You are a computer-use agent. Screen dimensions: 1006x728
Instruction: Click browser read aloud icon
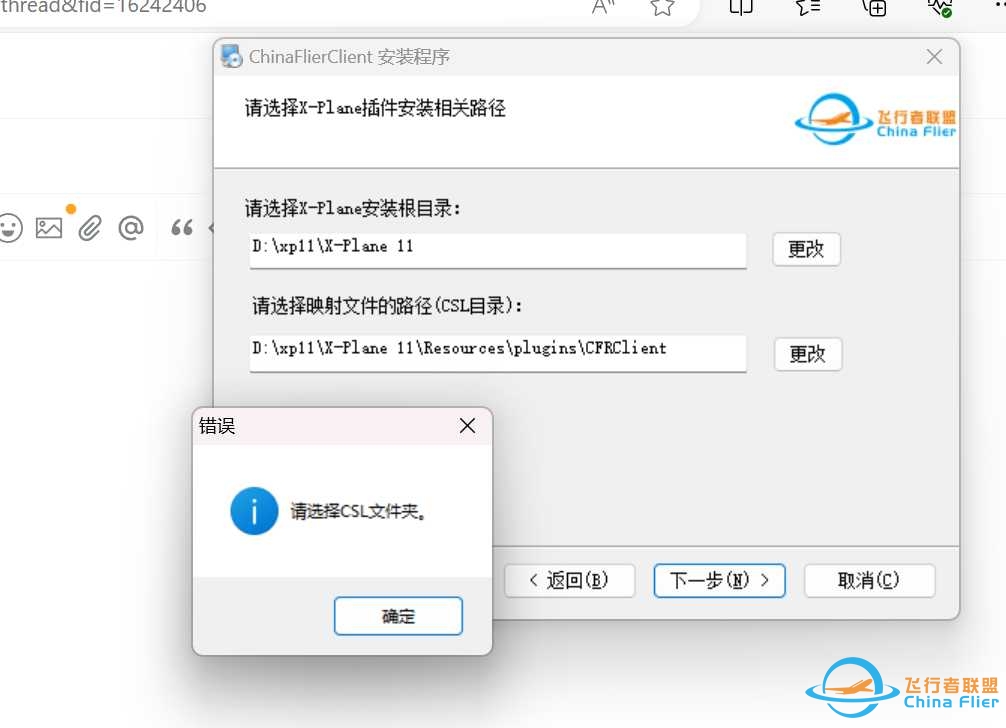click(x=603, y=7)
